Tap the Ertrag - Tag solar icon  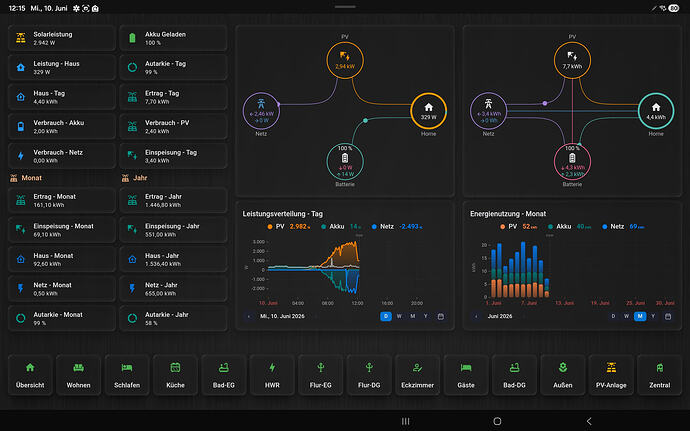coord(132,97)
